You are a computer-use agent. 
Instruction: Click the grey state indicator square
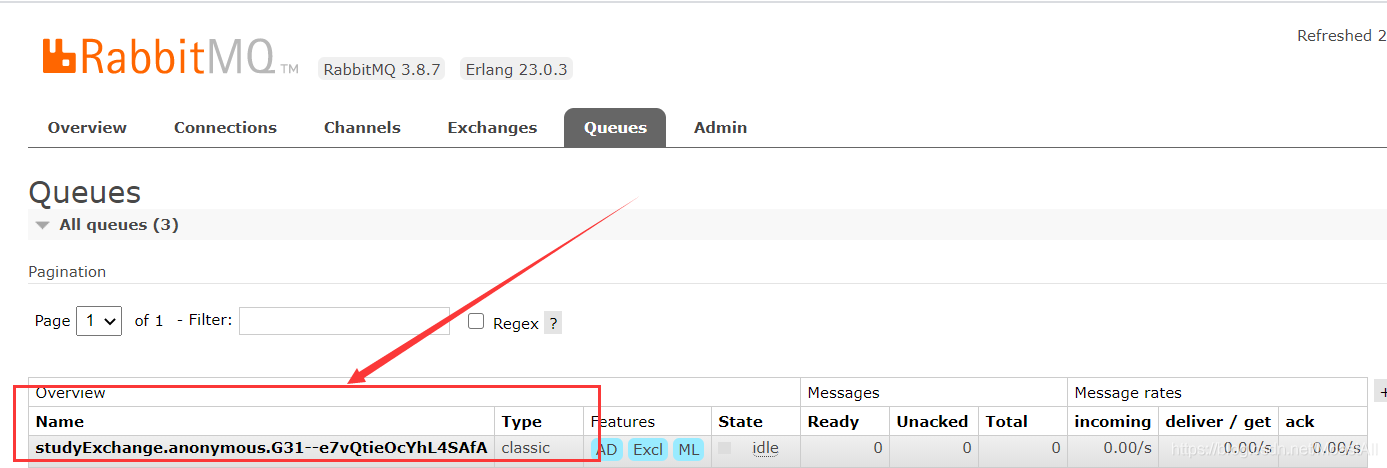pos(725,448)
